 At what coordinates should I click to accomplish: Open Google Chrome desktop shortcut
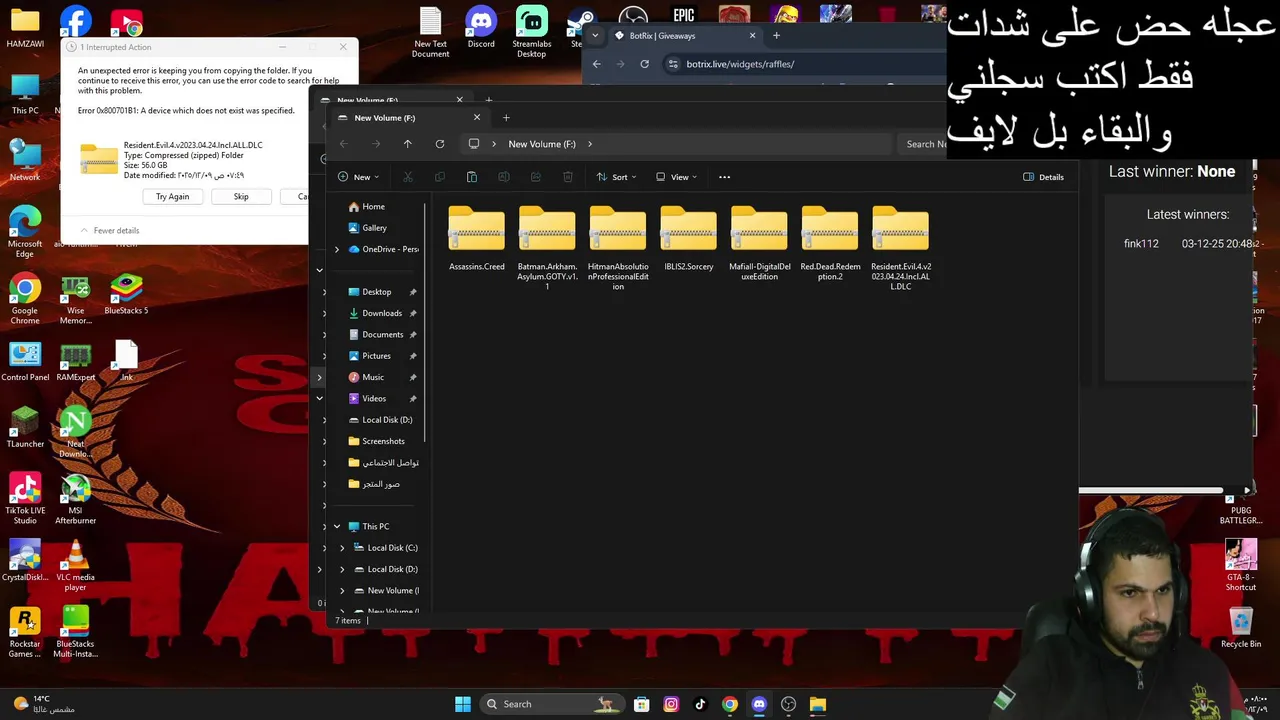[25, 299]
